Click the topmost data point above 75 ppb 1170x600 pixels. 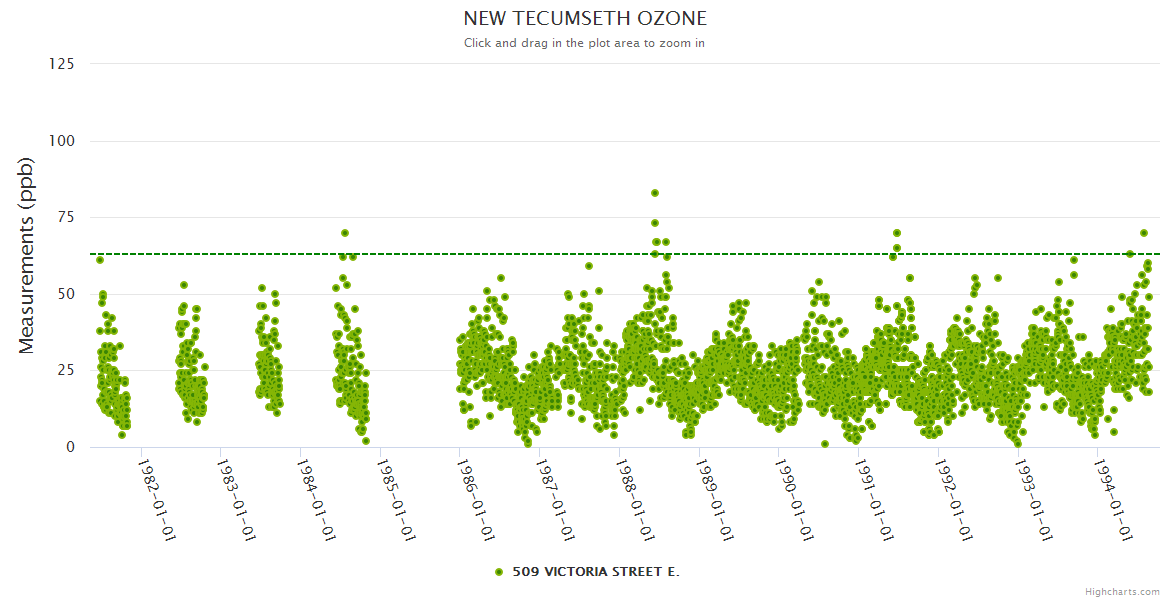[655, 193]
